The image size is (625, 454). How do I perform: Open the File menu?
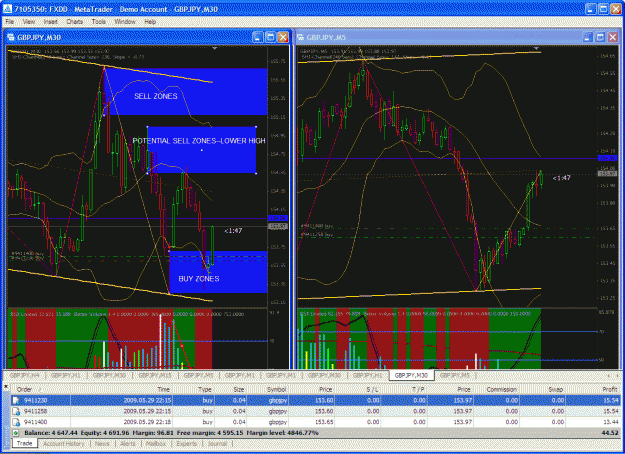point(10,22)
